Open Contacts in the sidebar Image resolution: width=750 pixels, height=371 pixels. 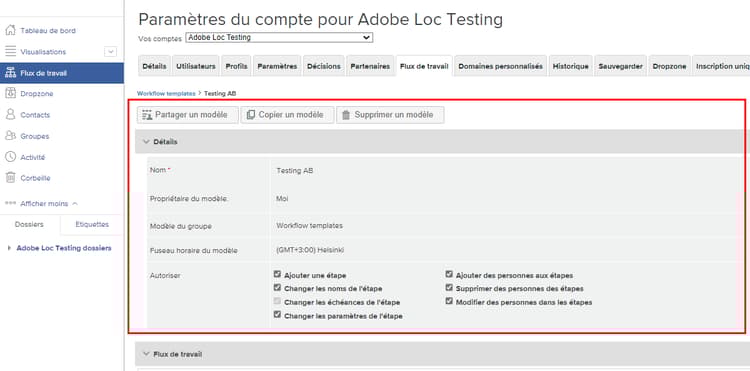coord(35,115)
